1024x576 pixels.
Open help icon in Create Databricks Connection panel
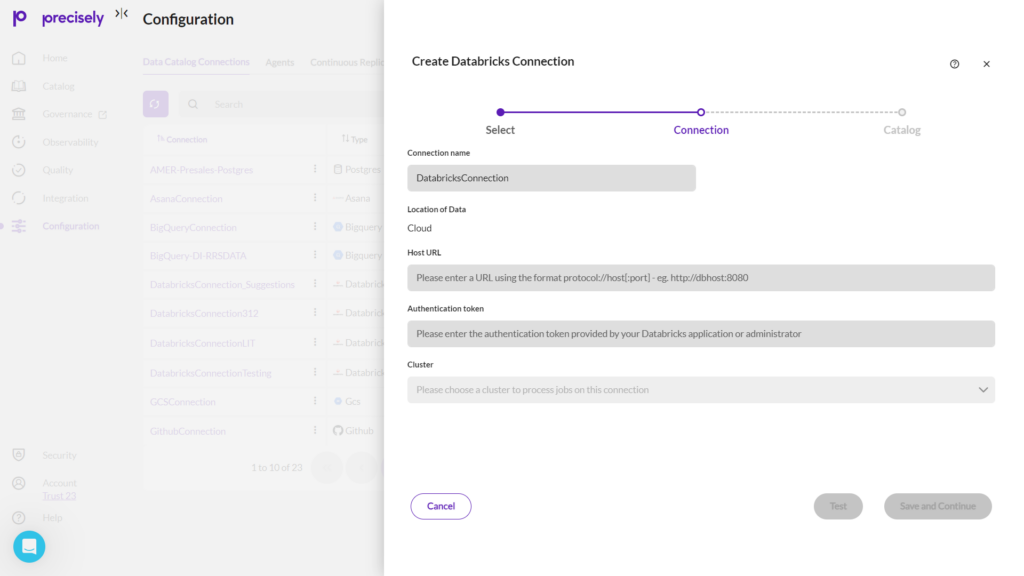coord(954,64)
